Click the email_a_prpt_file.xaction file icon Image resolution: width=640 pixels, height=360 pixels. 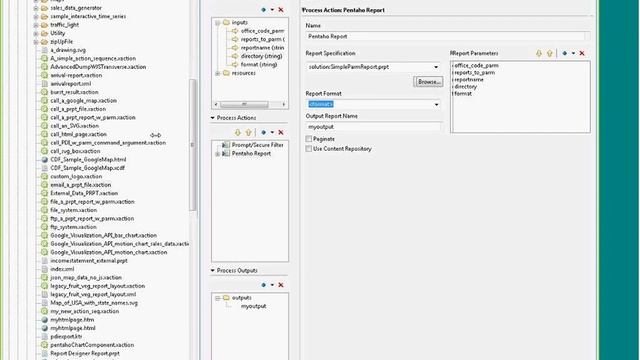point(44,185)
